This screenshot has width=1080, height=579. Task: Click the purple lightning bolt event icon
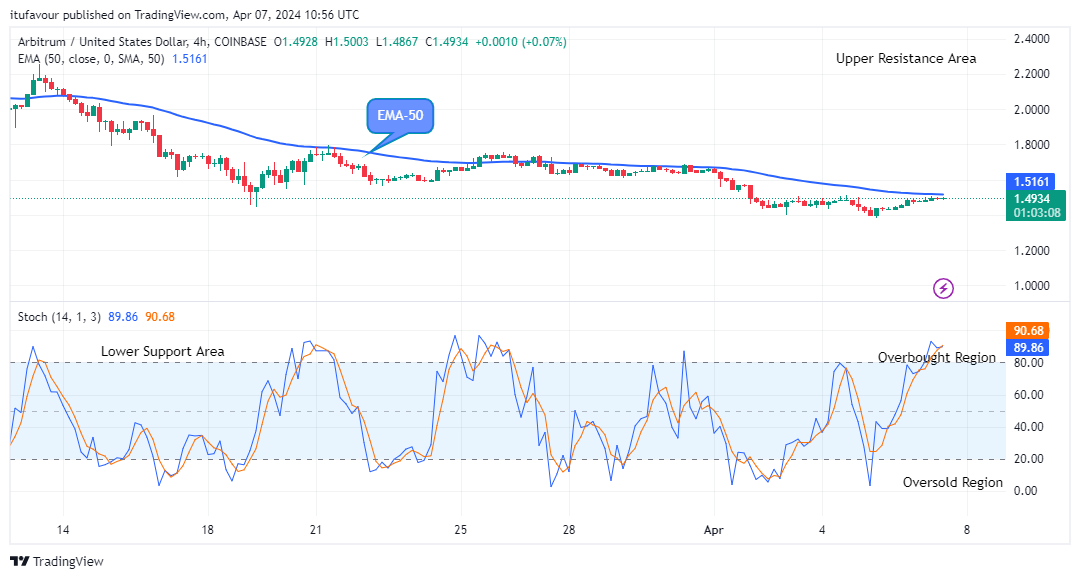tap(943, 288)
